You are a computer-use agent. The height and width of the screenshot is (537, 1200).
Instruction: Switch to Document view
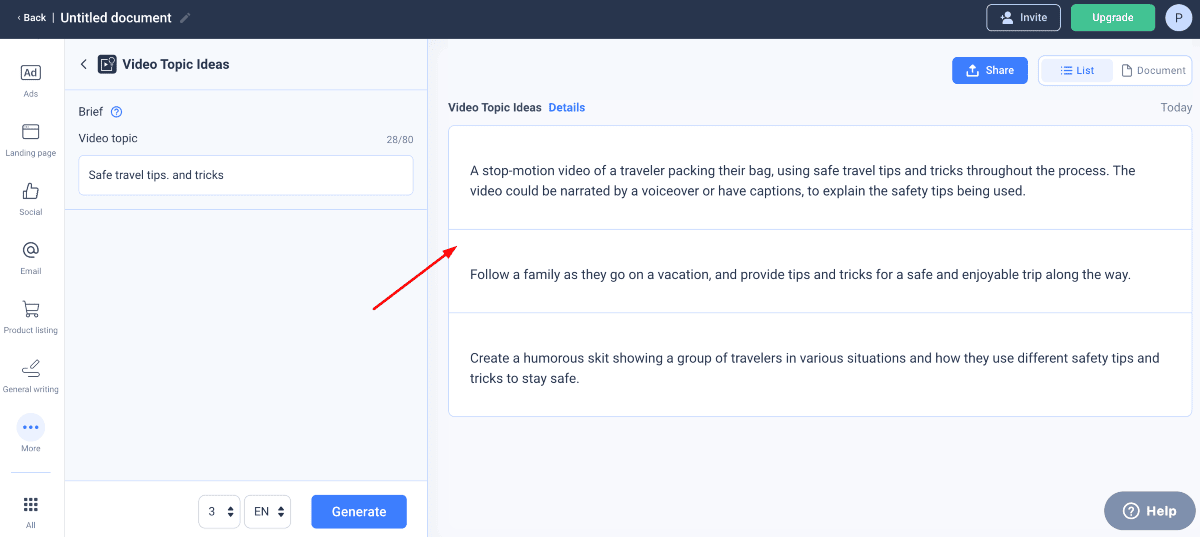point(1153,70)
